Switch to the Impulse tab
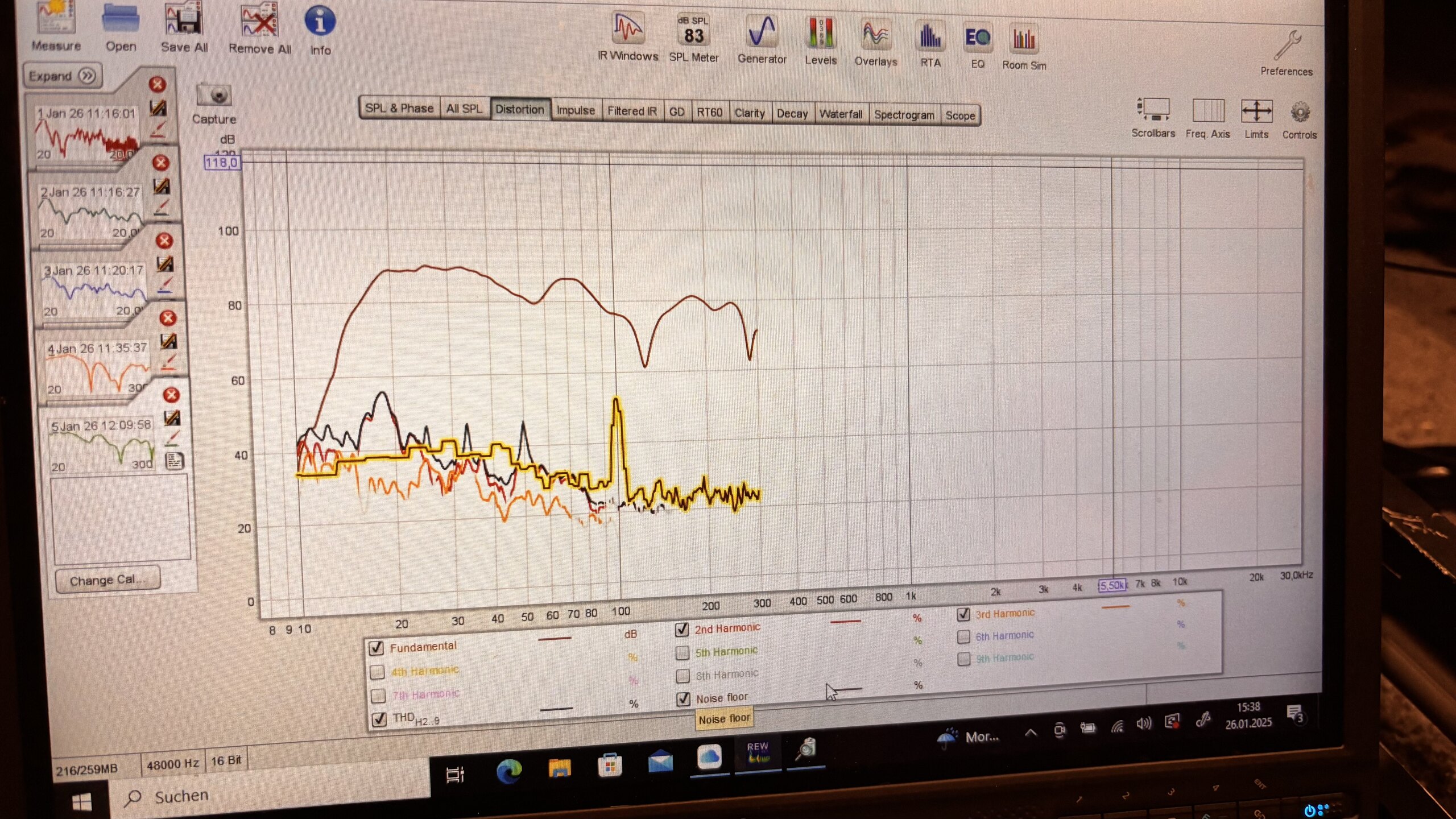 pos(575,110)
